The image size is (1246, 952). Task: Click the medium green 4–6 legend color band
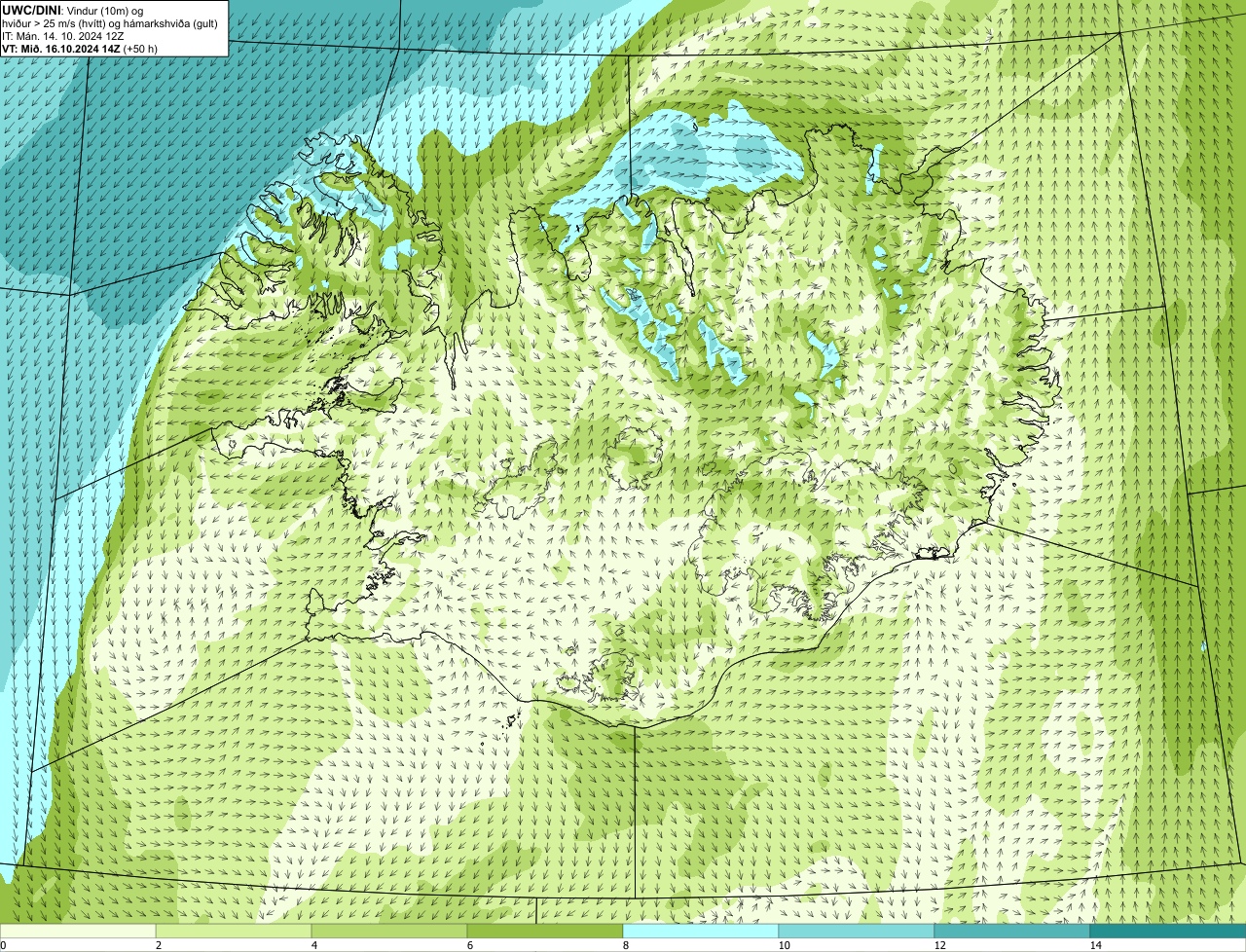(x=389, y=931)
